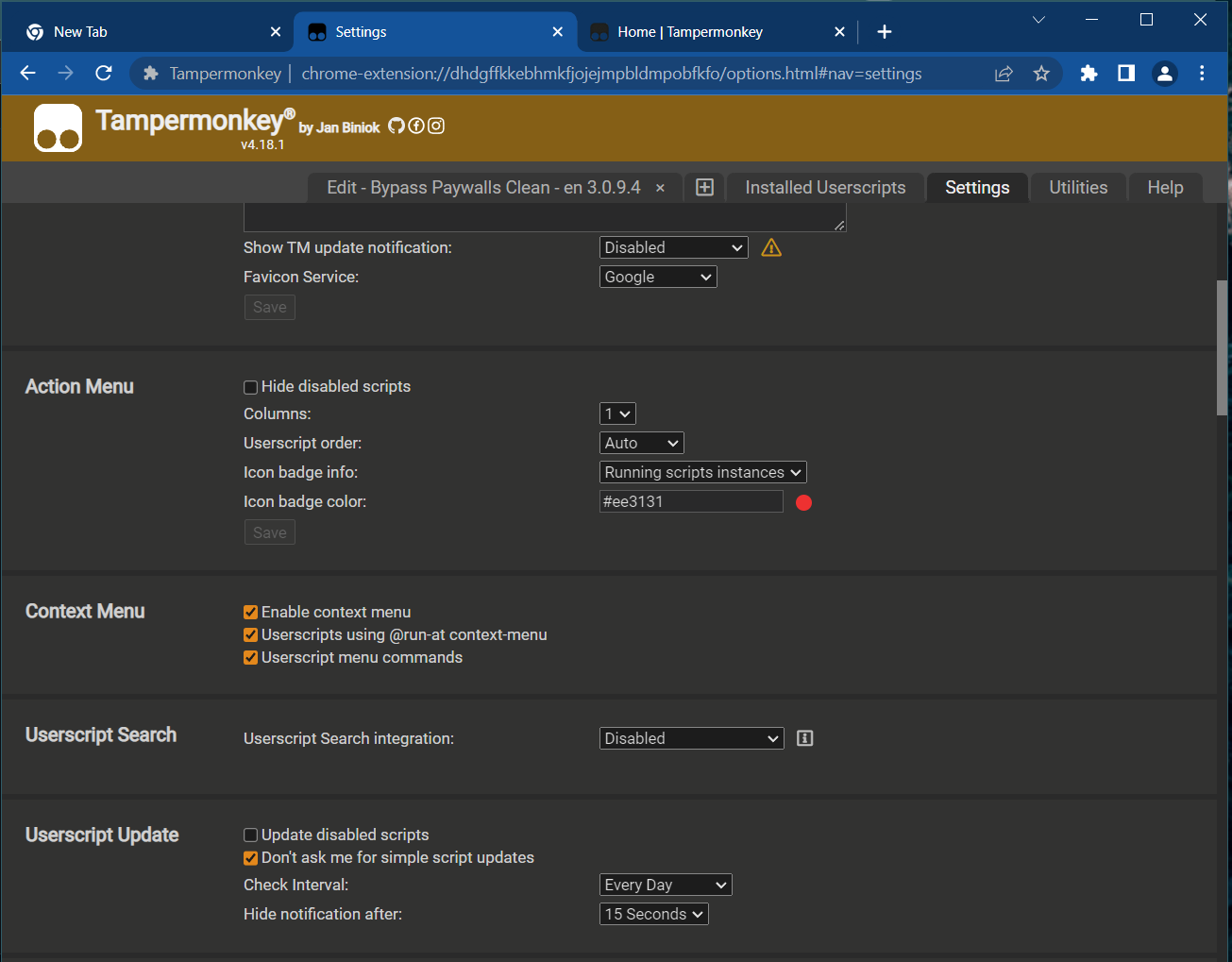Click the extension icon in the address bar
1232x962 pixels.
coord(150,73)
